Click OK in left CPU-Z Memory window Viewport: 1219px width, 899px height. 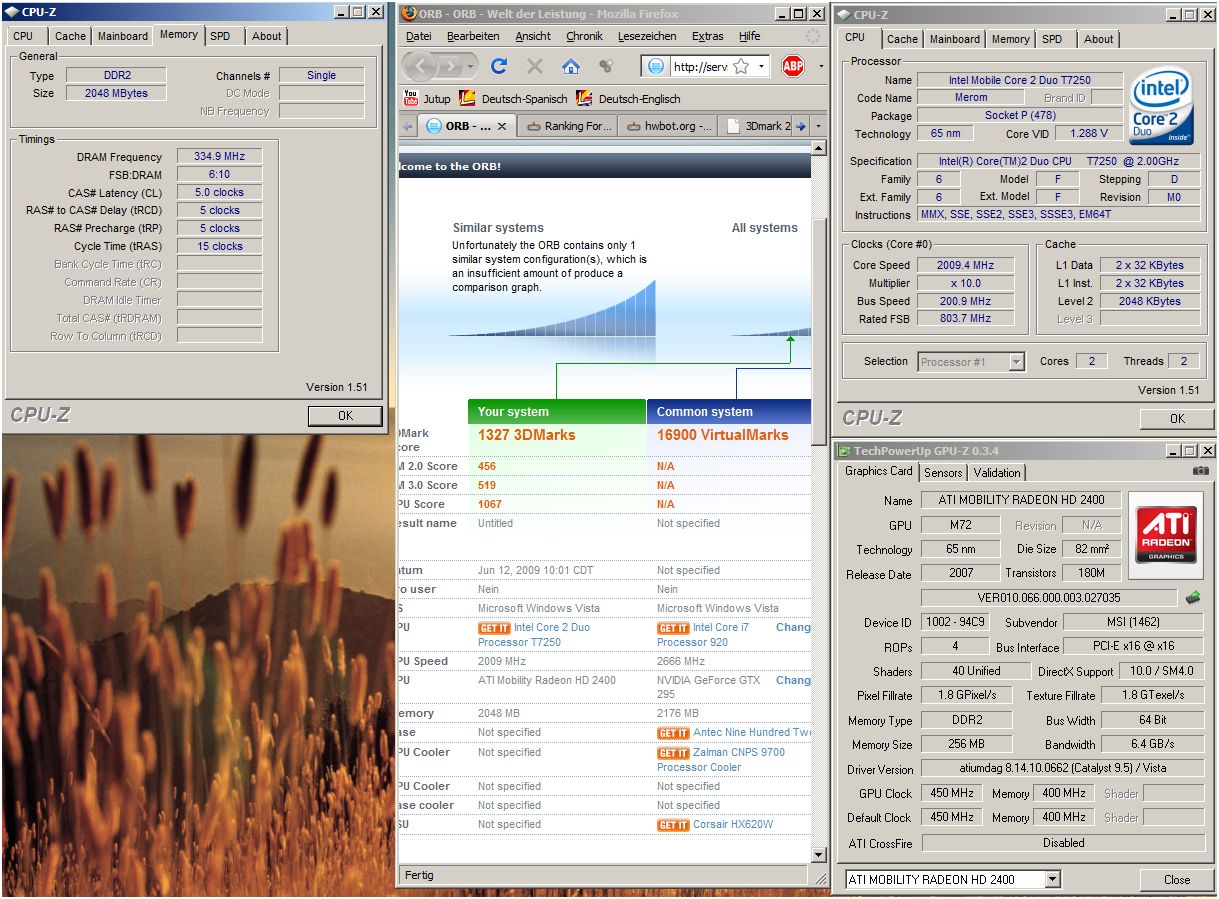coord(345,416)
